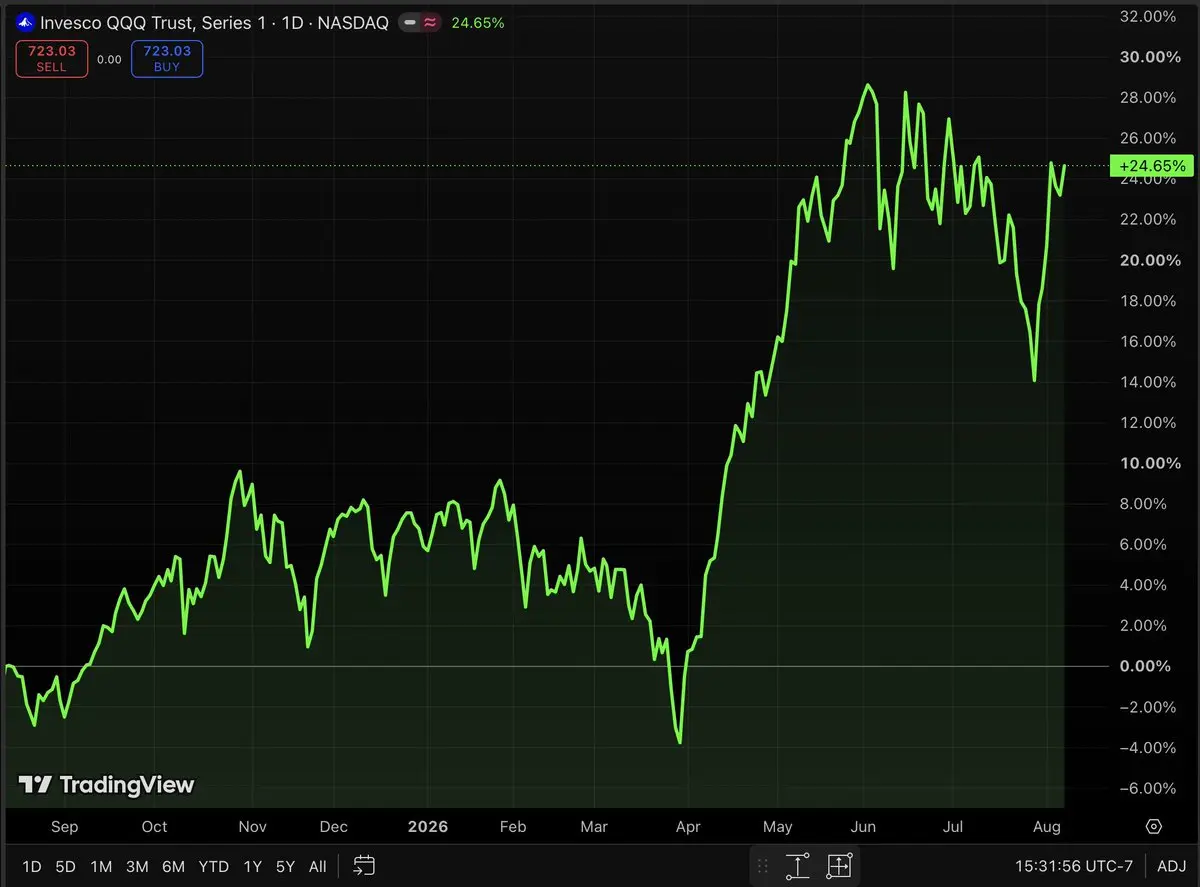The height and width of the screenshot is (887, 1200).
Task: Click the Apr time axis label
Action: pyautogui.click(x=688, y=827)
